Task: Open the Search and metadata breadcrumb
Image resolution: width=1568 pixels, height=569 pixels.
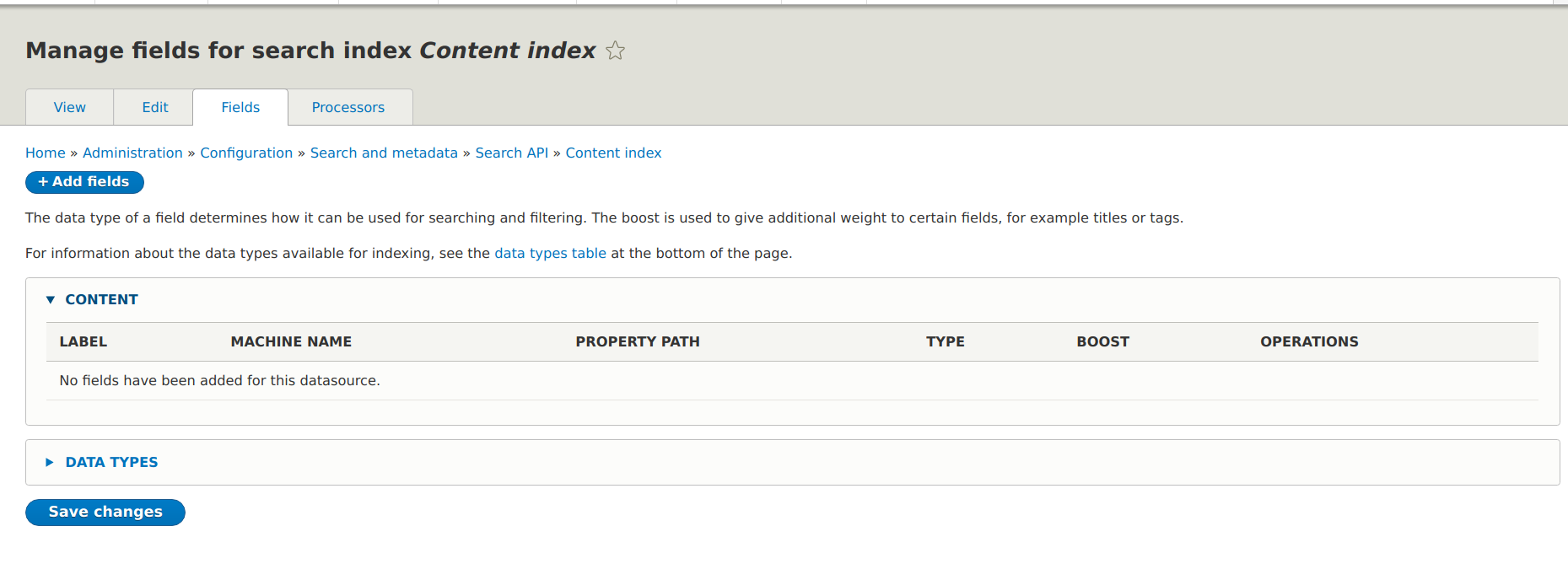Action: point(384,153)
